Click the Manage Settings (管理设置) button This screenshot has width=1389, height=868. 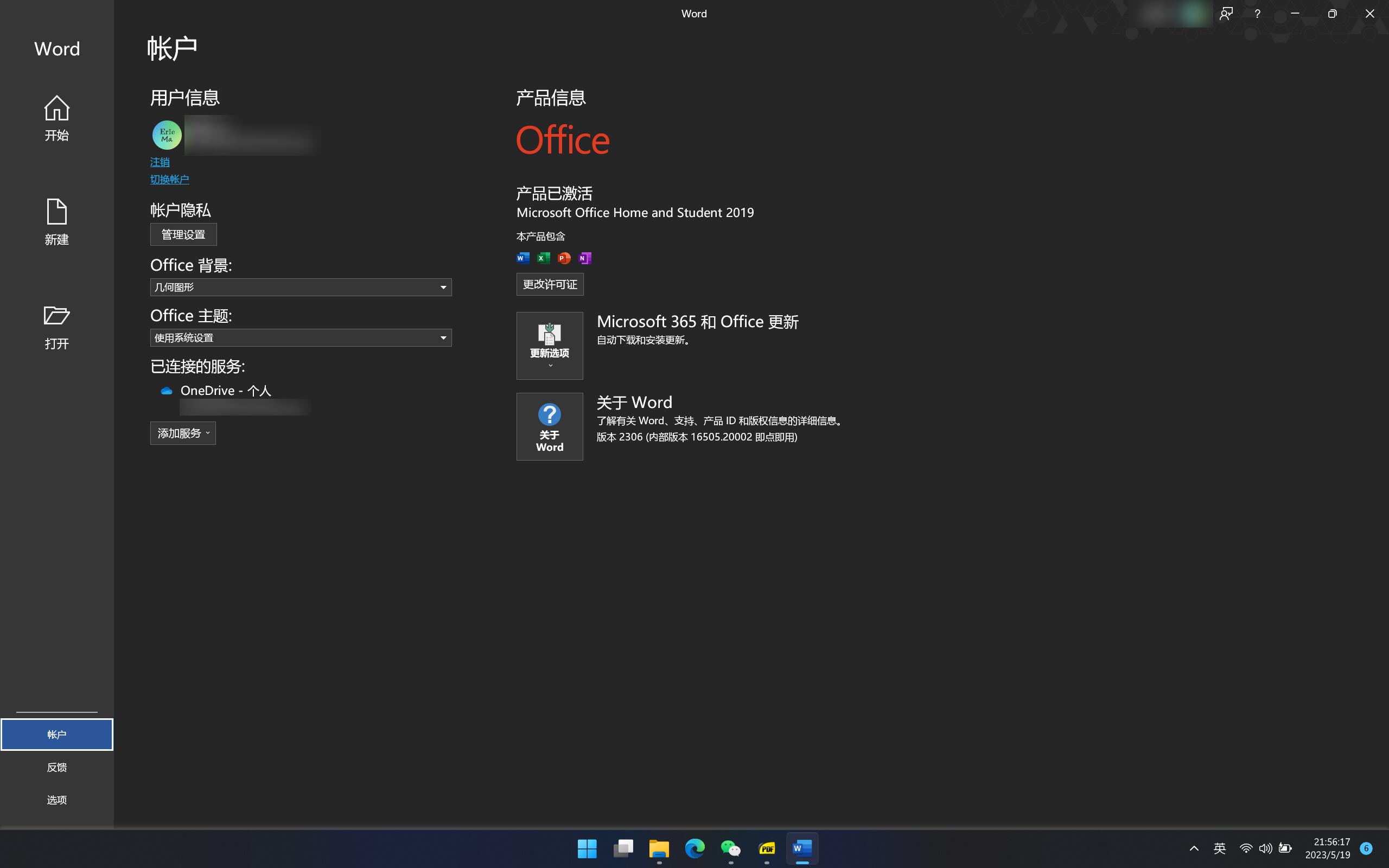183,234
